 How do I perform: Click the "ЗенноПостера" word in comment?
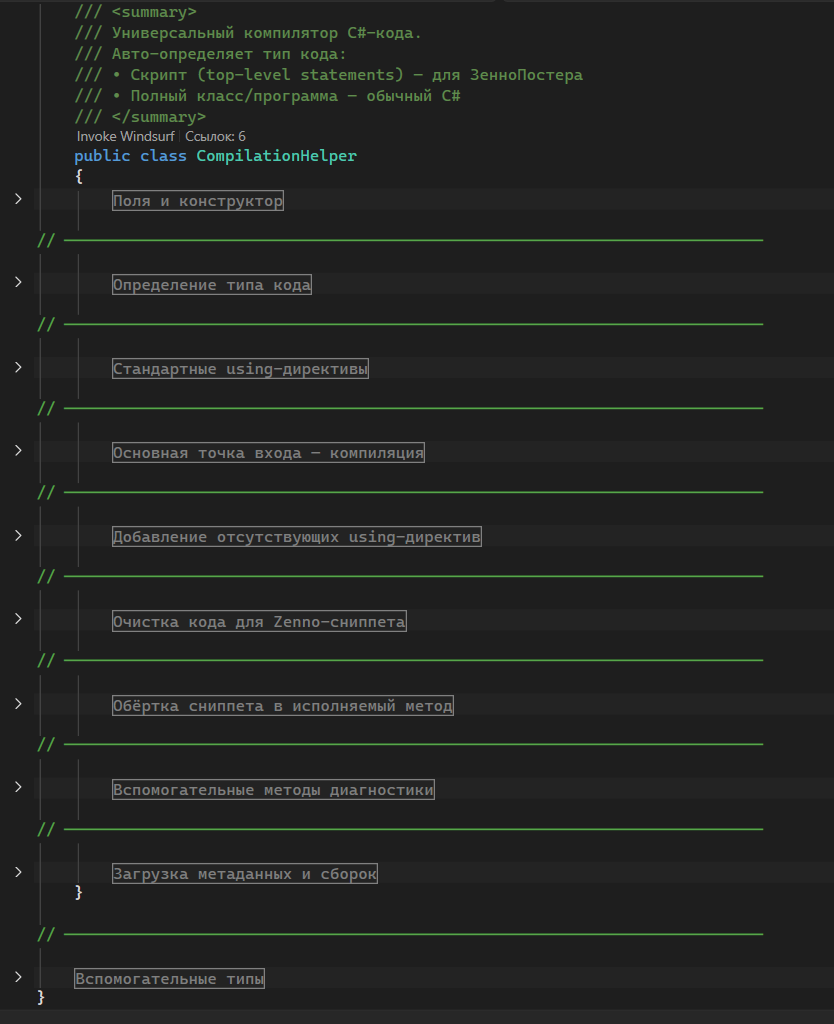[x=526, y=75]
